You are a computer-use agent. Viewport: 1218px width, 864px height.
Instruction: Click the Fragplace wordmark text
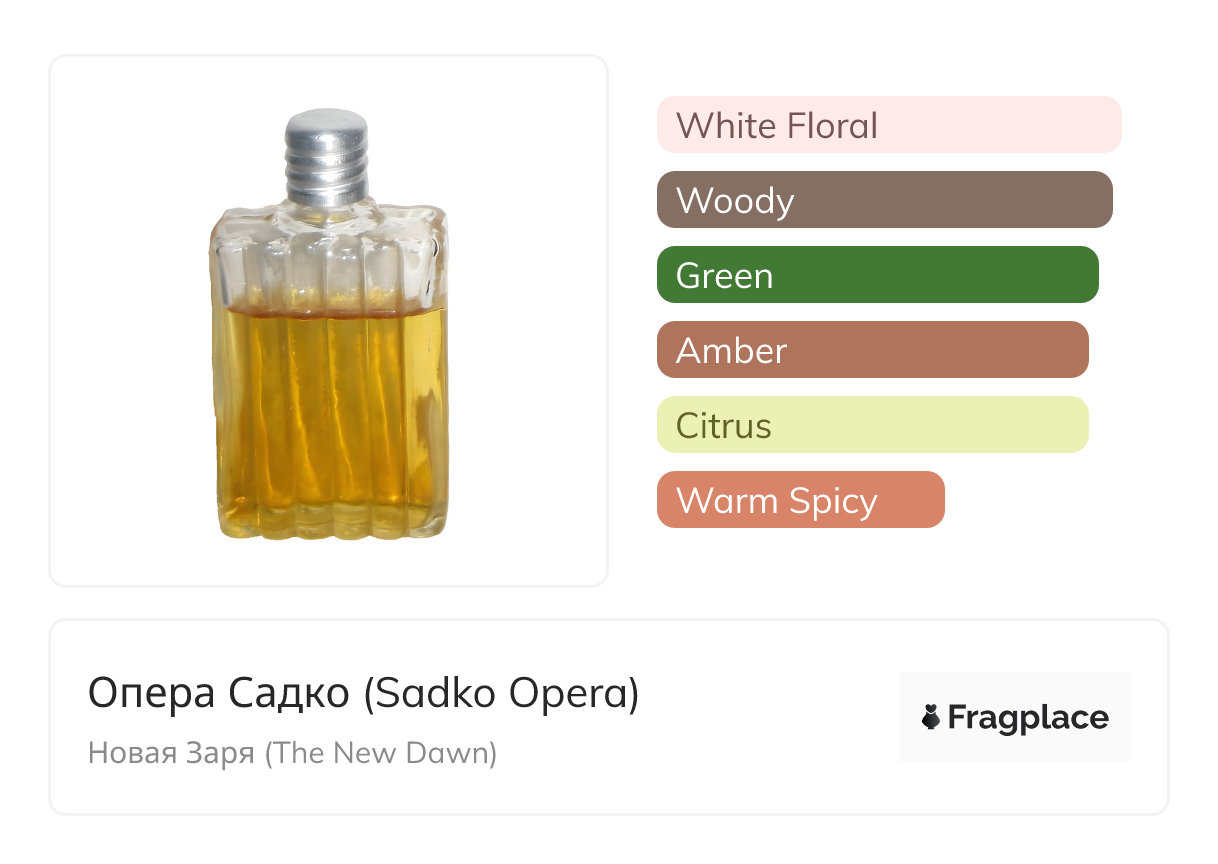[1028, 718]
